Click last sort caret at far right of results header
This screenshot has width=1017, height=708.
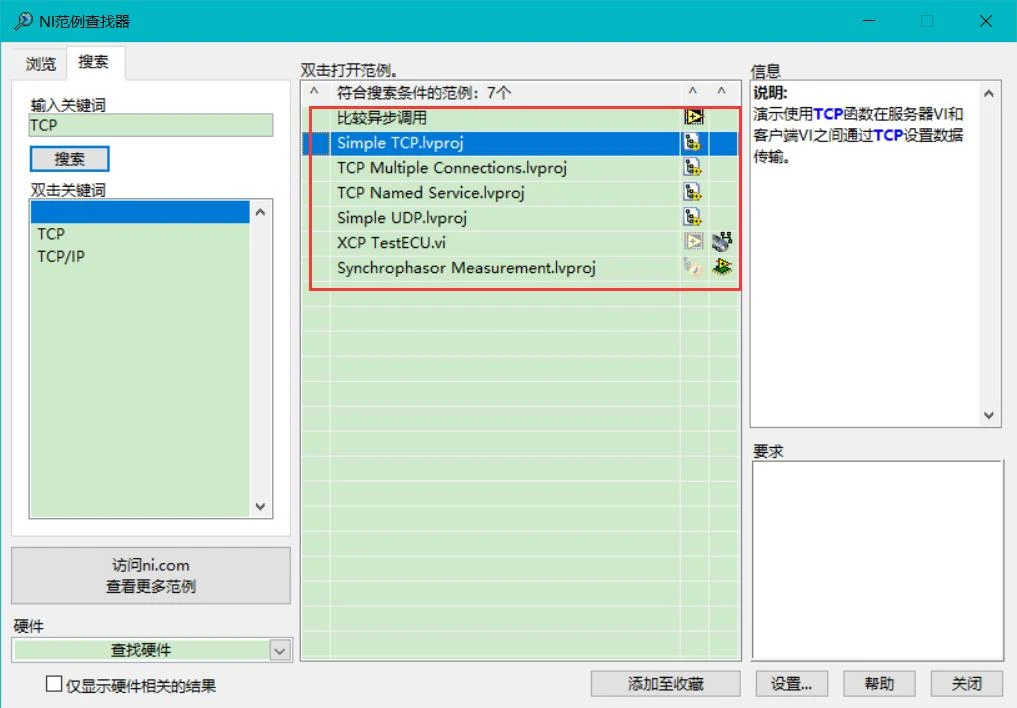point(721,92)
